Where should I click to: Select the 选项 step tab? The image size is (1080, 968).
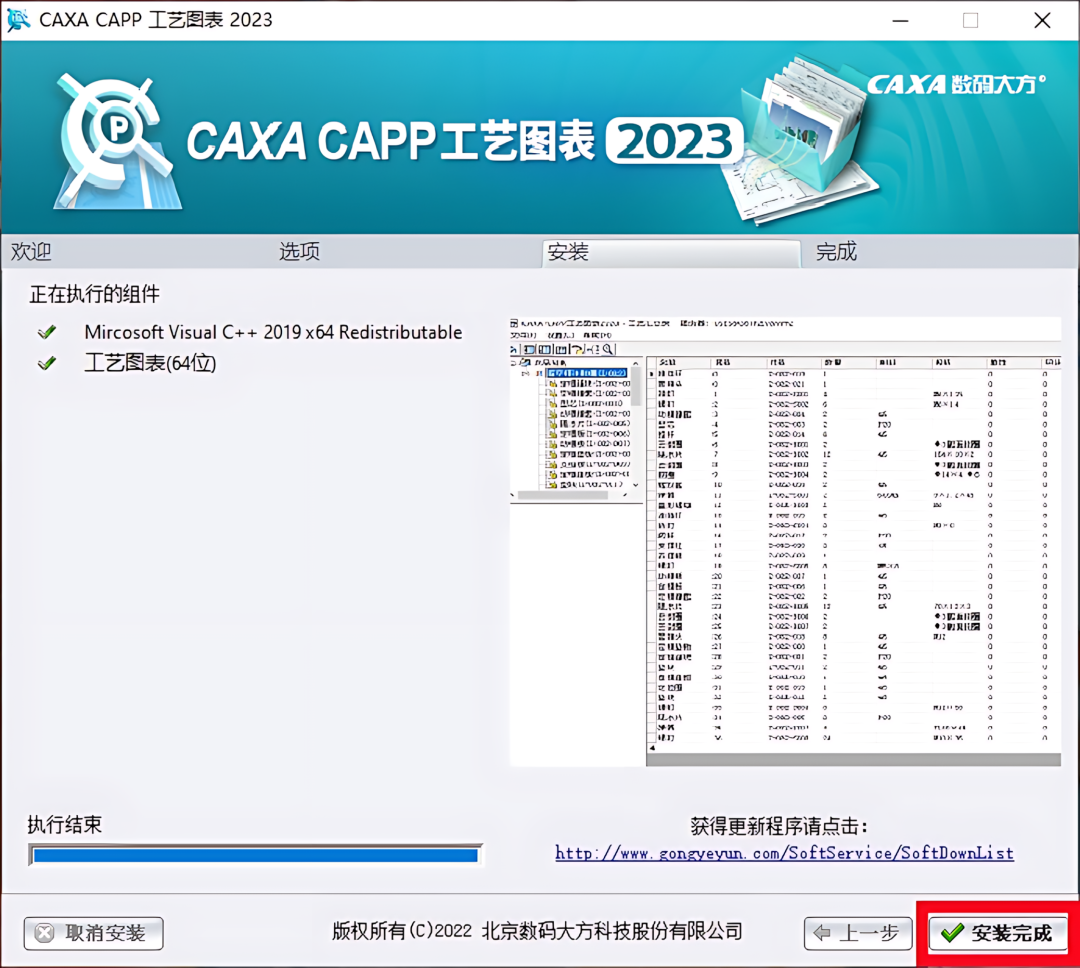click(299, 251)
